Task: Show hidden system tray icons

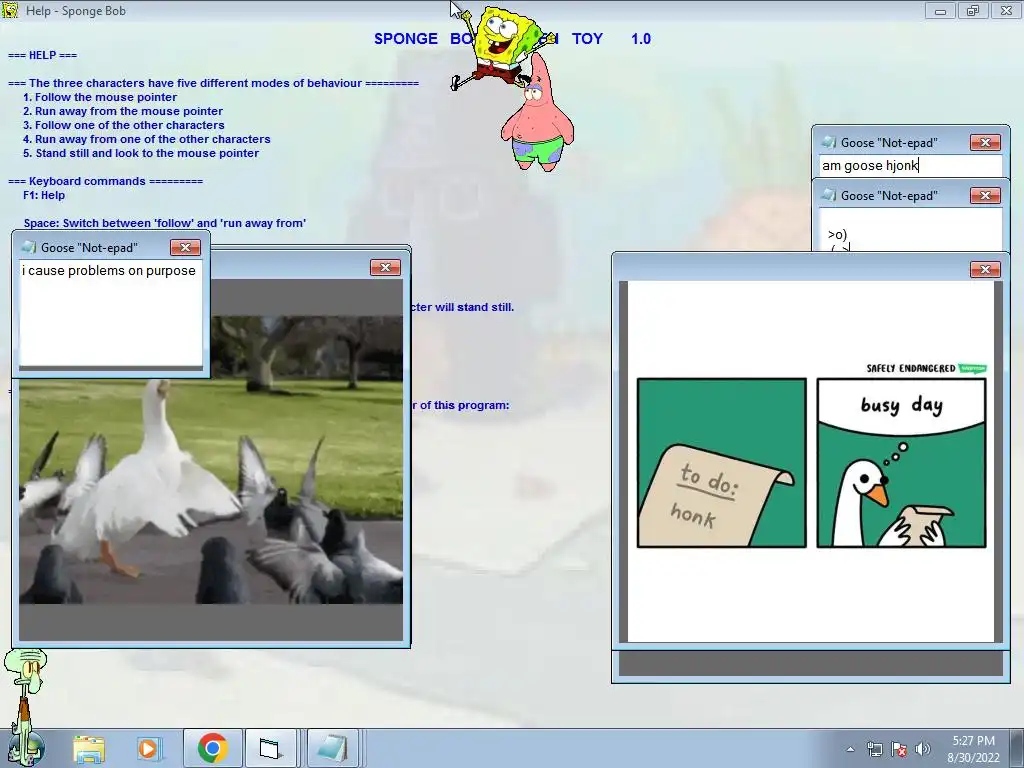Action: tap(850, 749)
